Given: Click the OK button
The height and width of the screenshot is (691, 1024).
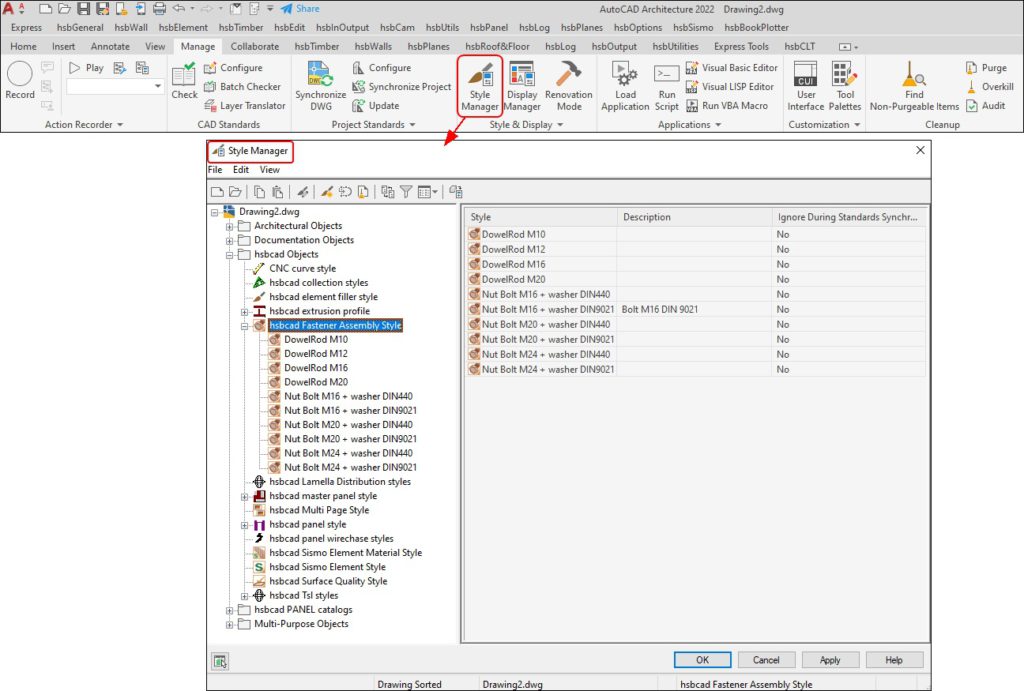Looking at the screenshot, I should [x=702, y=660].
